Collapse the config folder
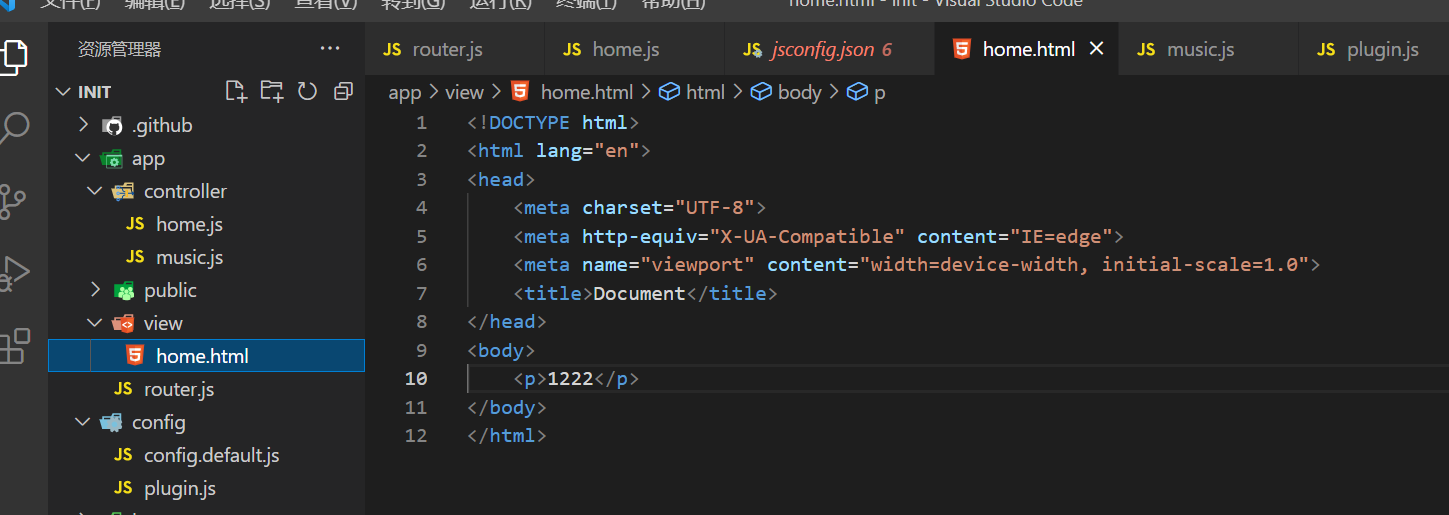The width and height of the screenshot is (1449, 515). (84, 422)
